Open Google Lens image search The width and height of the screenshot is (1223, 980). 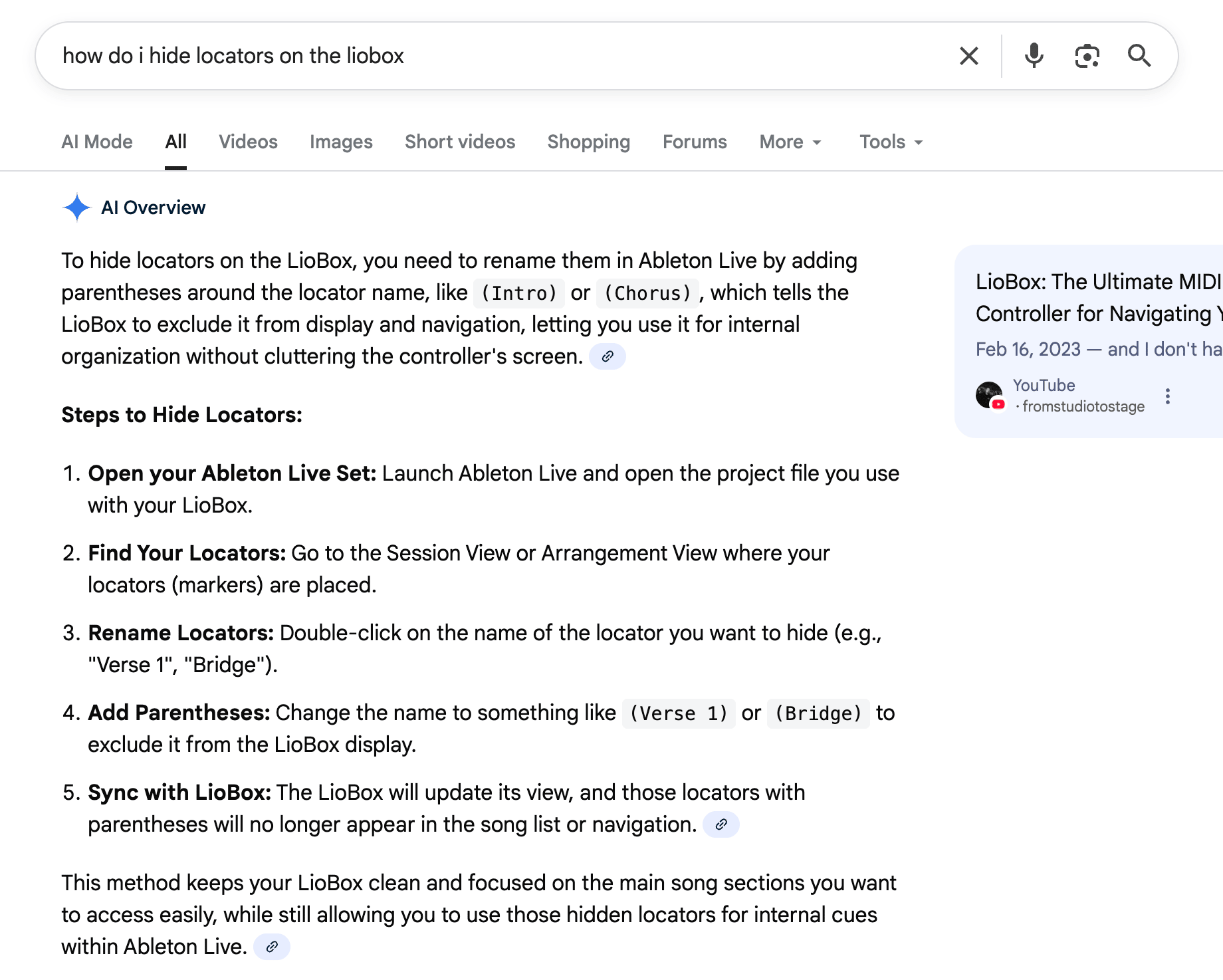[1087, 56]
